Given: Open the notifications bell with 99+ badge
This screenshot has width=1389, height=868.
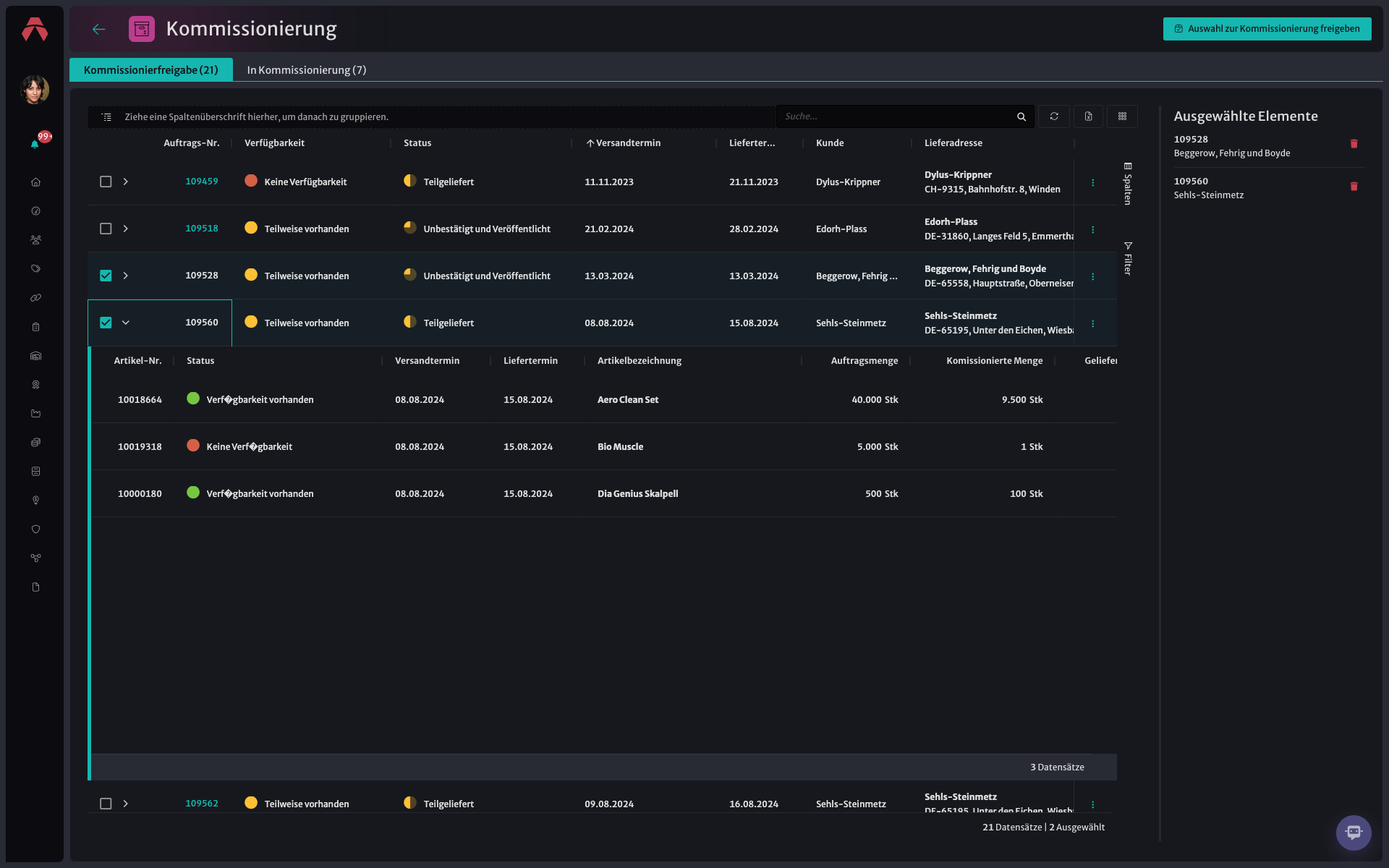Looking at the screenshot, I should click(35, 144).
